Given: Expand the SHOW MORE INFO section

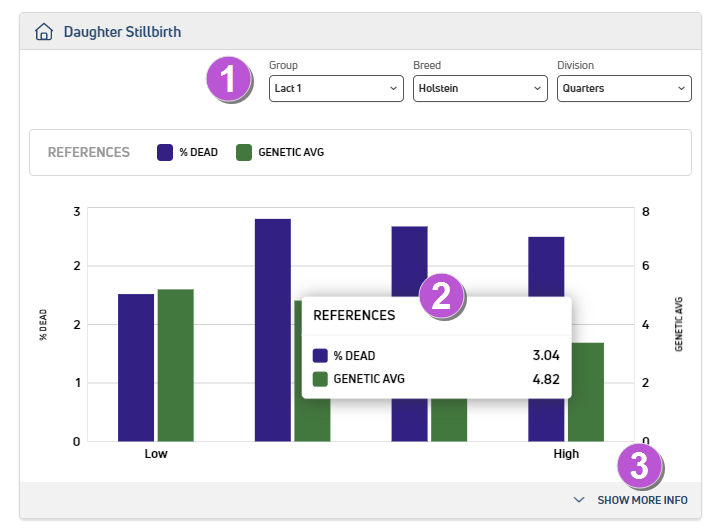Looking at the screenshot, I should coord(642,500).
